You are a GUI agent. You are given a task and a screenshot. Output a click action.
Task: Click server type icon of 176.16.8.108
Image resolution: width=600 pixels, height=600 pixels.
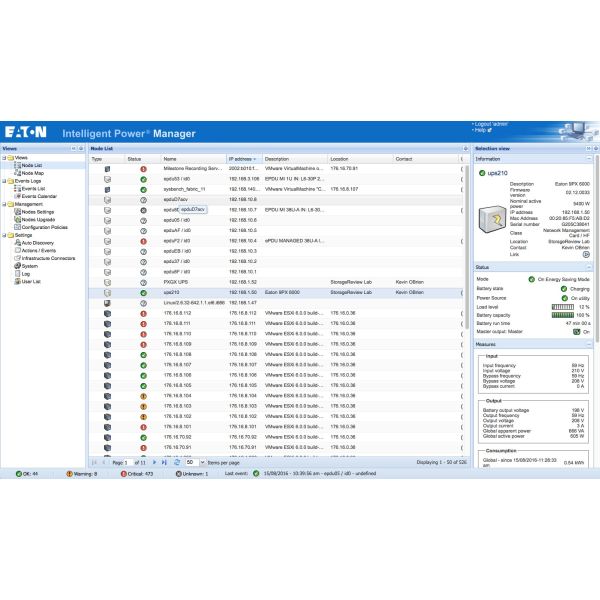click(108, 355)
